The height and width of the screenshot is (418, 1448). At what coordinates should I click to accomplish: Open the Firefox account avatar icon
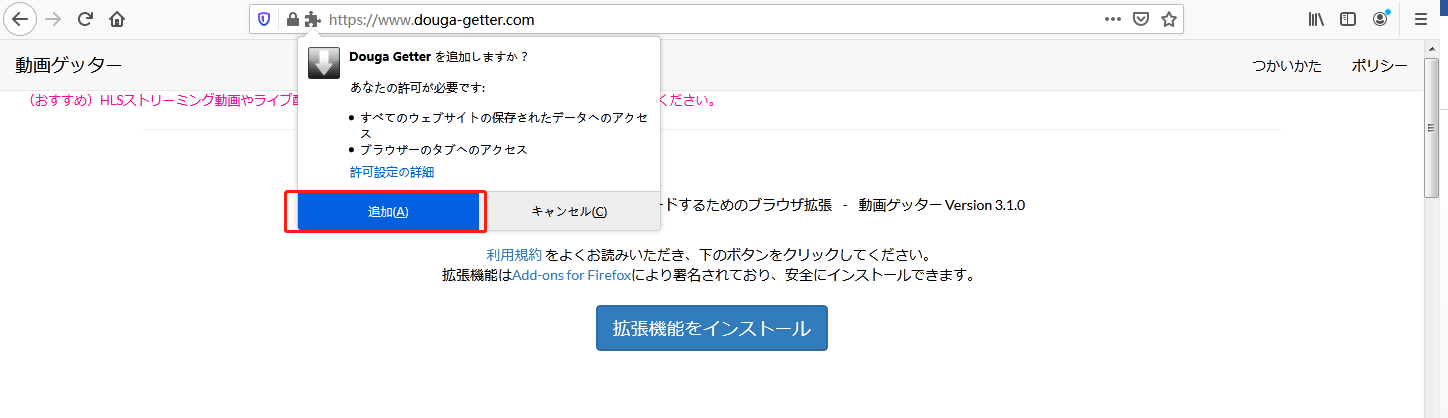(1381, 19)
